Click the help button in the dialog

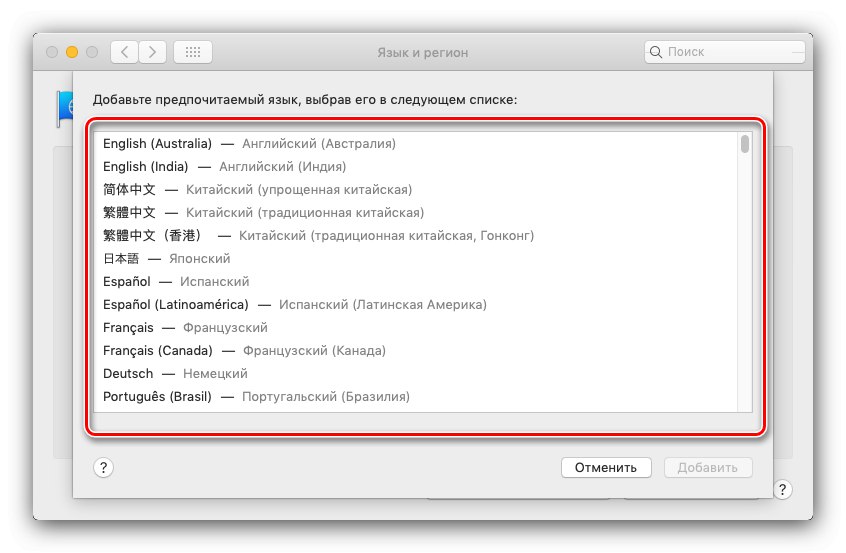tap(103, 467)
